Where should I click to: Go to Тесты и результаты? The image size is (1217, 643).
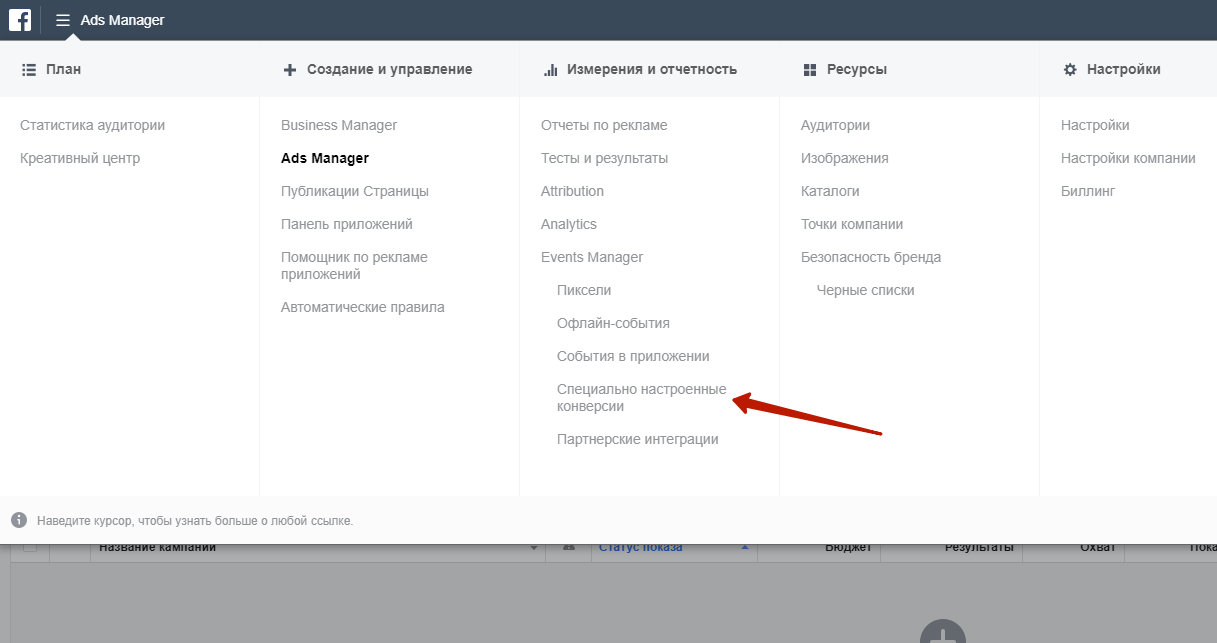point(604,158)
